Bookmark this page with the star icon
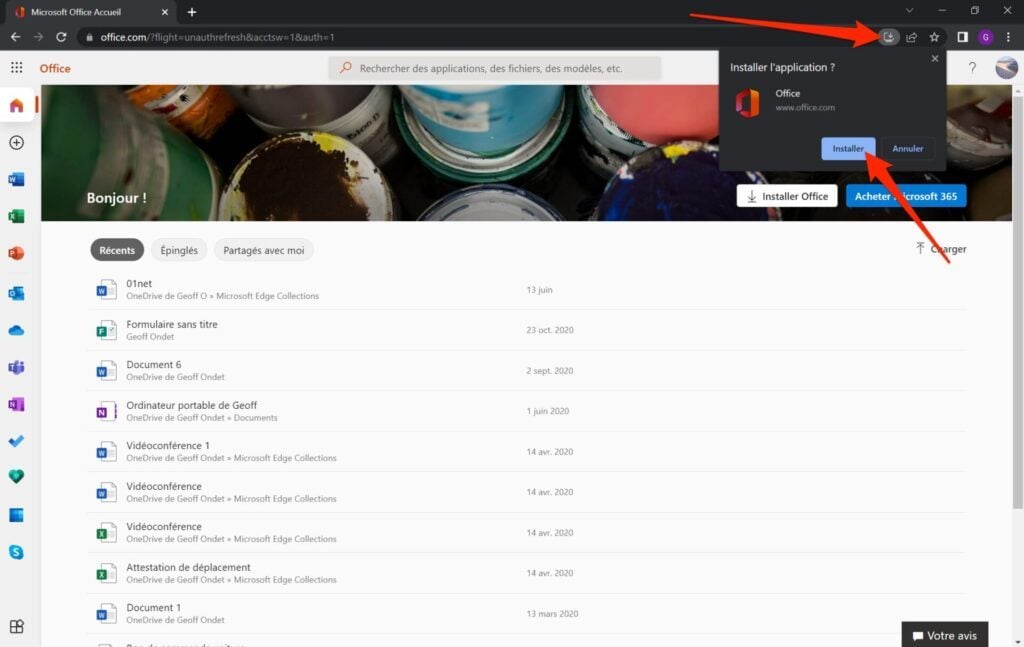Viewport: 1024px width, 647px height. (x=935, y=37)
